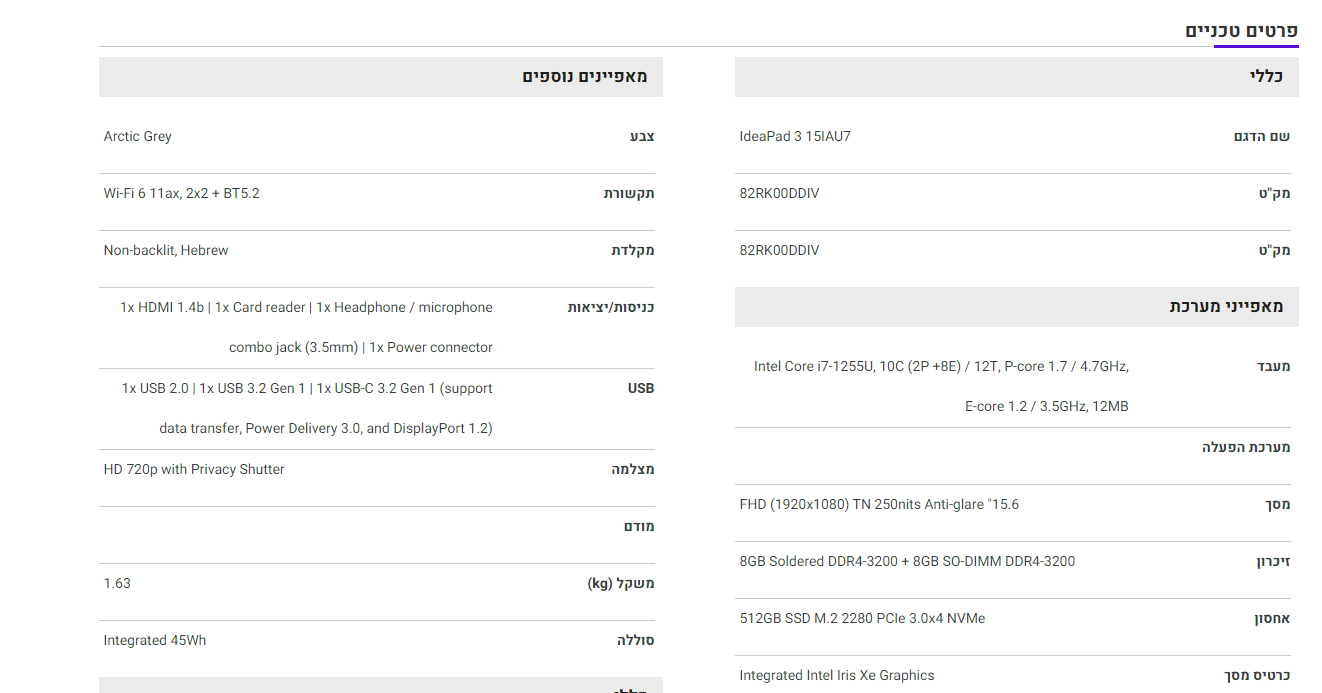Viewport: 1322px width, 693px height.
Task: Select the 1.63 weight value
Action: click(x=117, y=583)
